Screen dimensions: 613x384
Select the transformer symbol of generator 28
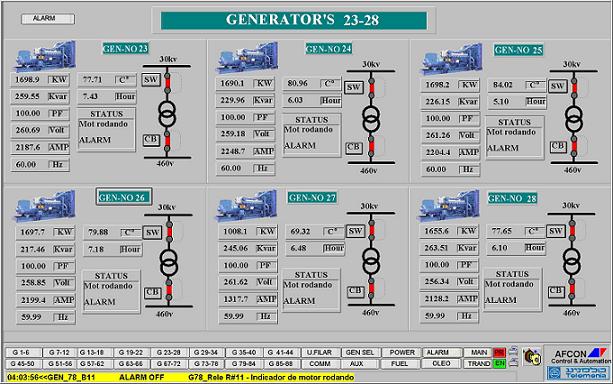[x=572, y=261]
